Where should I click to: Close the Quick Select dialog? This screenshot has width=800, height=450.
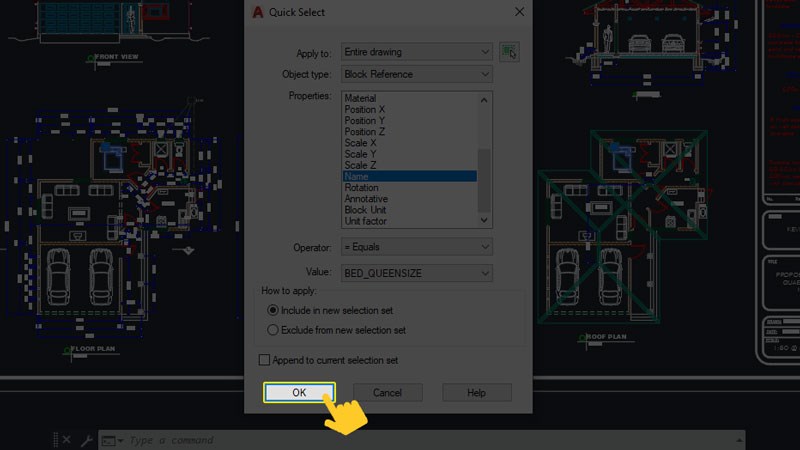coord(519,12)
